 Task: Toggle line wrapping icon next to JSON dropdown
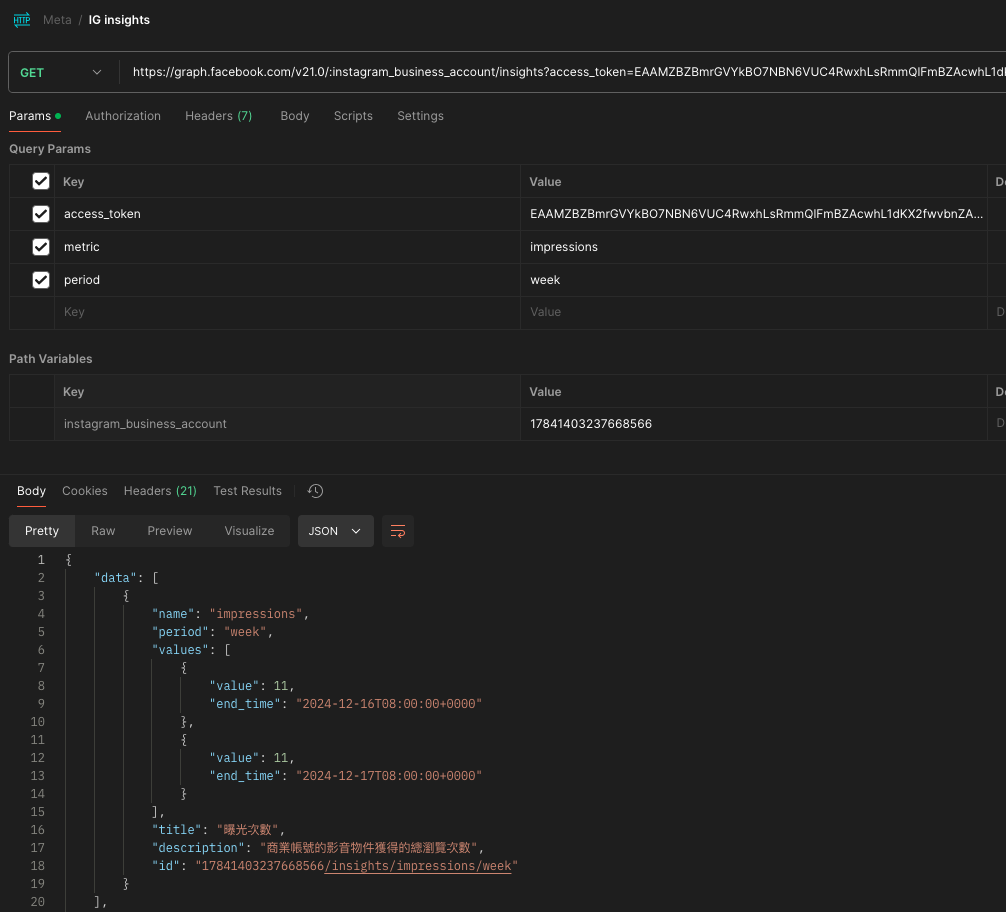[397, 531]
